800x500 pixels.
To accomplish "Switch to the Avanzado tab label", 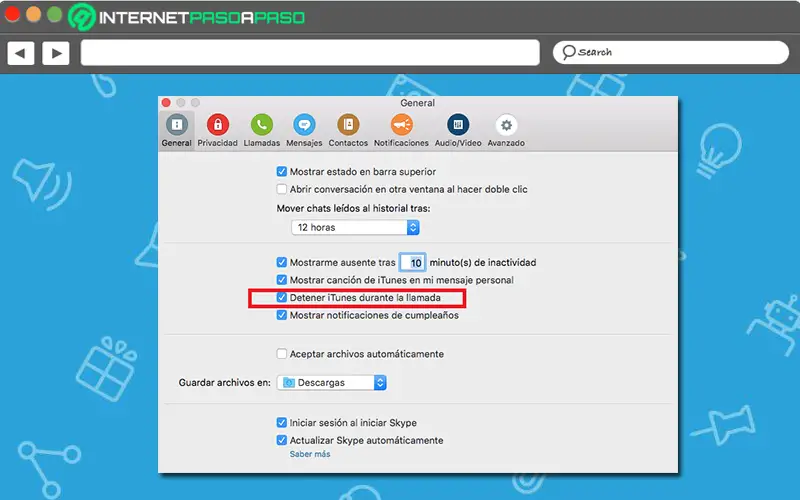I will pos(506,143).
